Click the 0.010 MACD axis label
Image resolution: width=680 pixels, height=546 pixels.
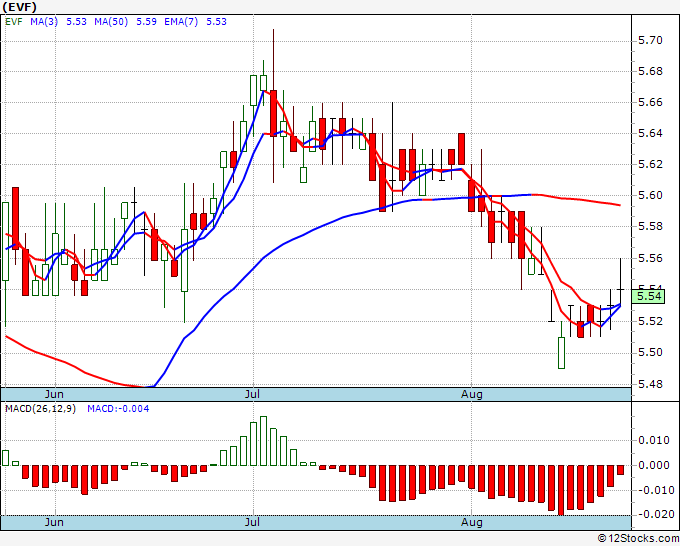[x=654, y=441]
